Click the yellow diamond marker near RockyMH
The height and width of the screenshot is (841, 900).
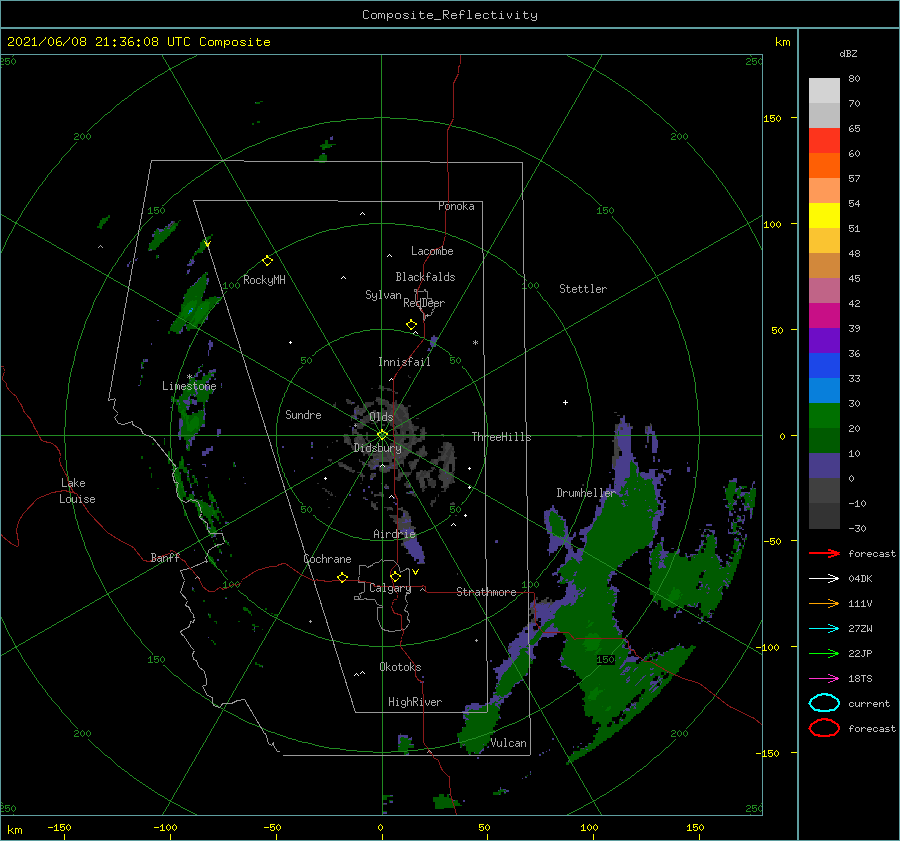(267, 261)
